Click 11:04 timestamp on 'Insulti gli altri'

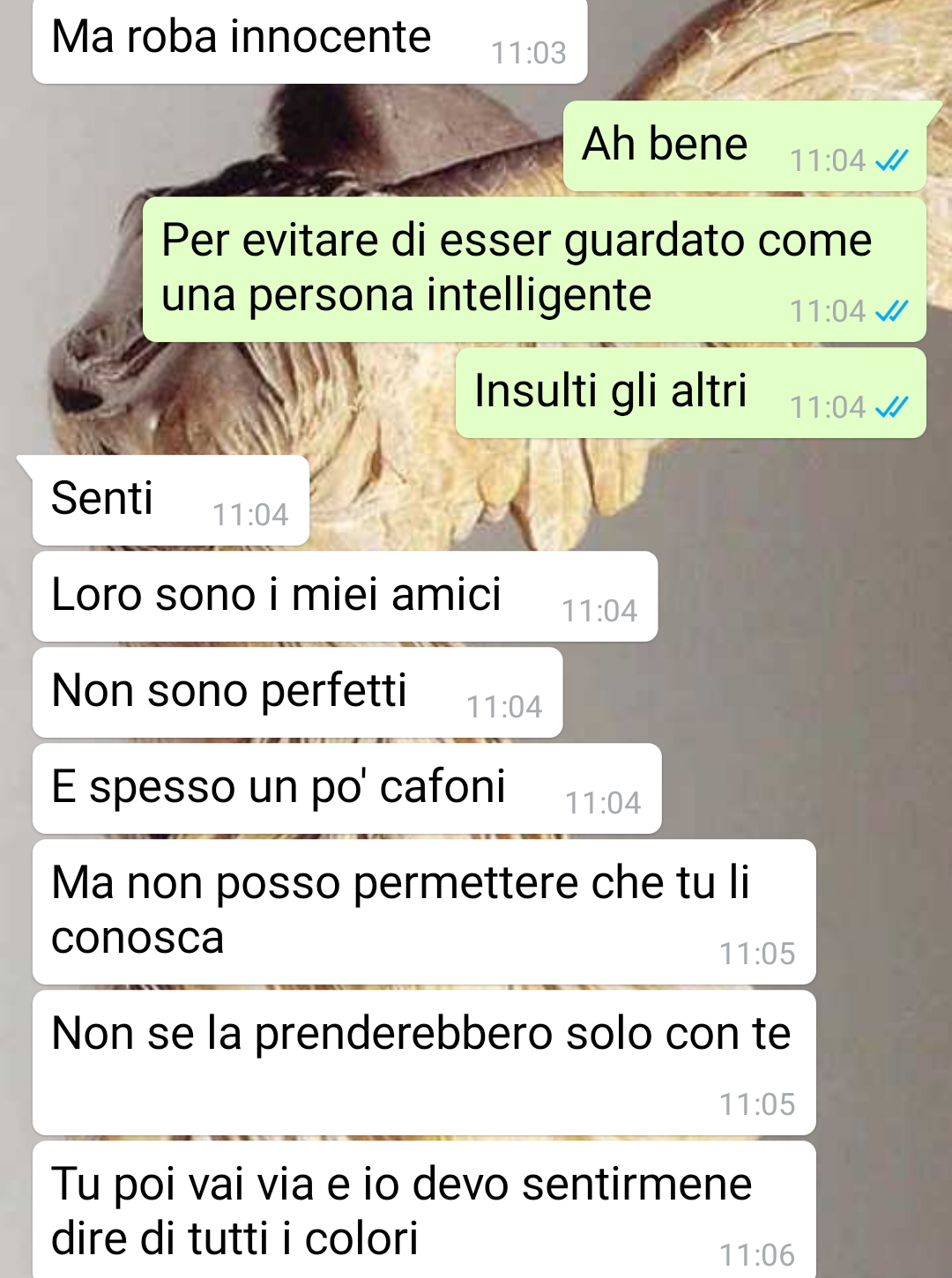(828, 407)
